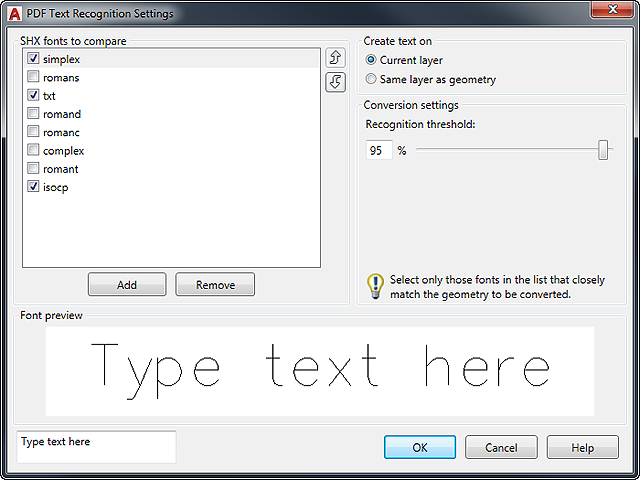640x480 pixels.
Task: Click the recognition threshold slider handle
Action: tap(603, 150)
